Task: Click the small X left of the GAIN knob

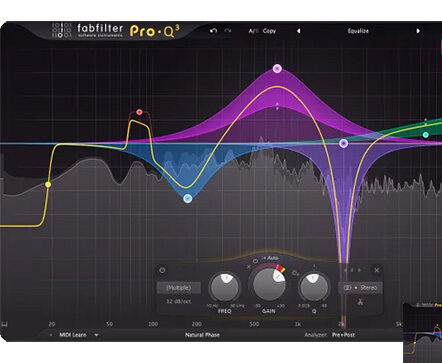Action: click(249, 267)
